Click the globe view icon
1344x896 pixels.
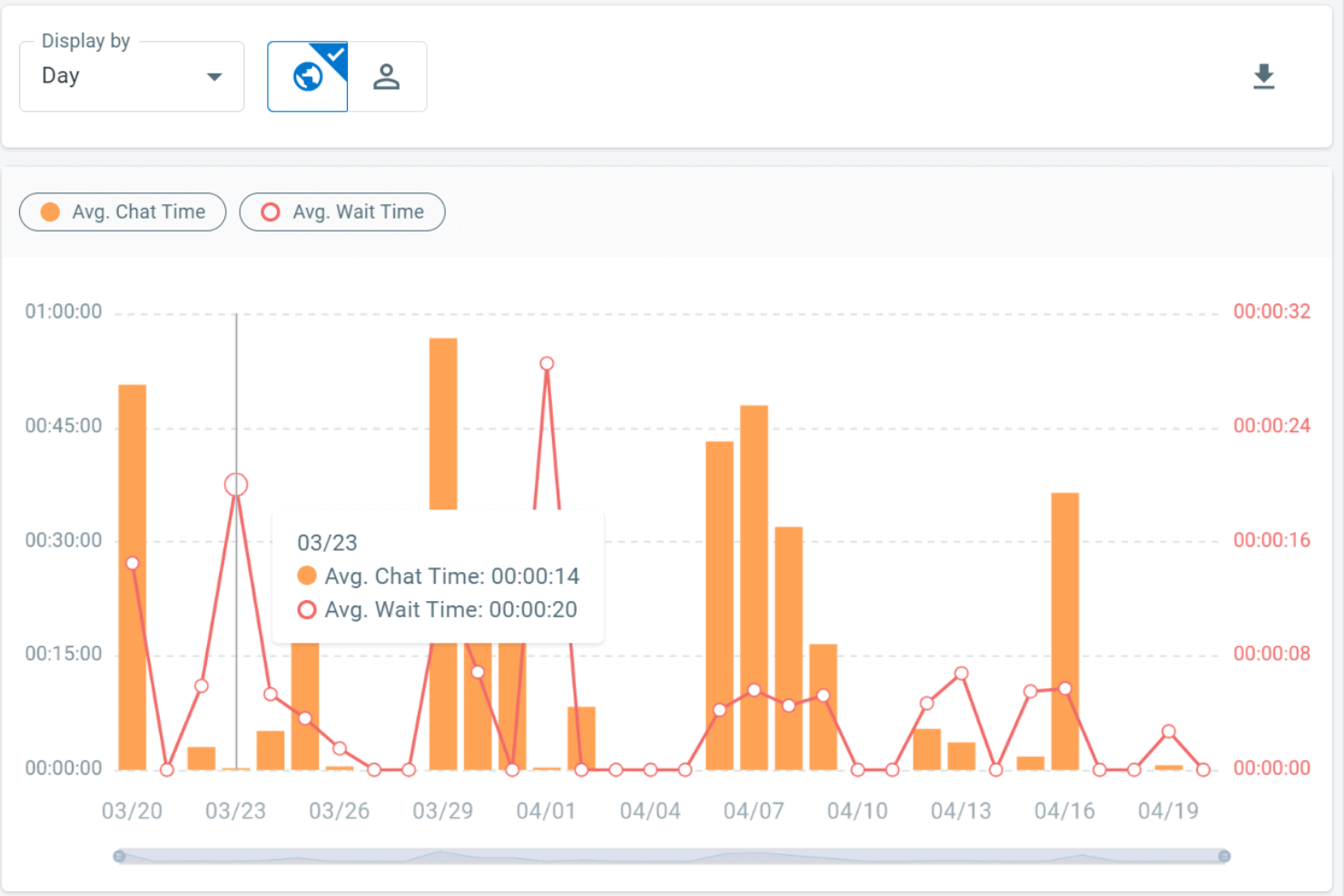307,76
